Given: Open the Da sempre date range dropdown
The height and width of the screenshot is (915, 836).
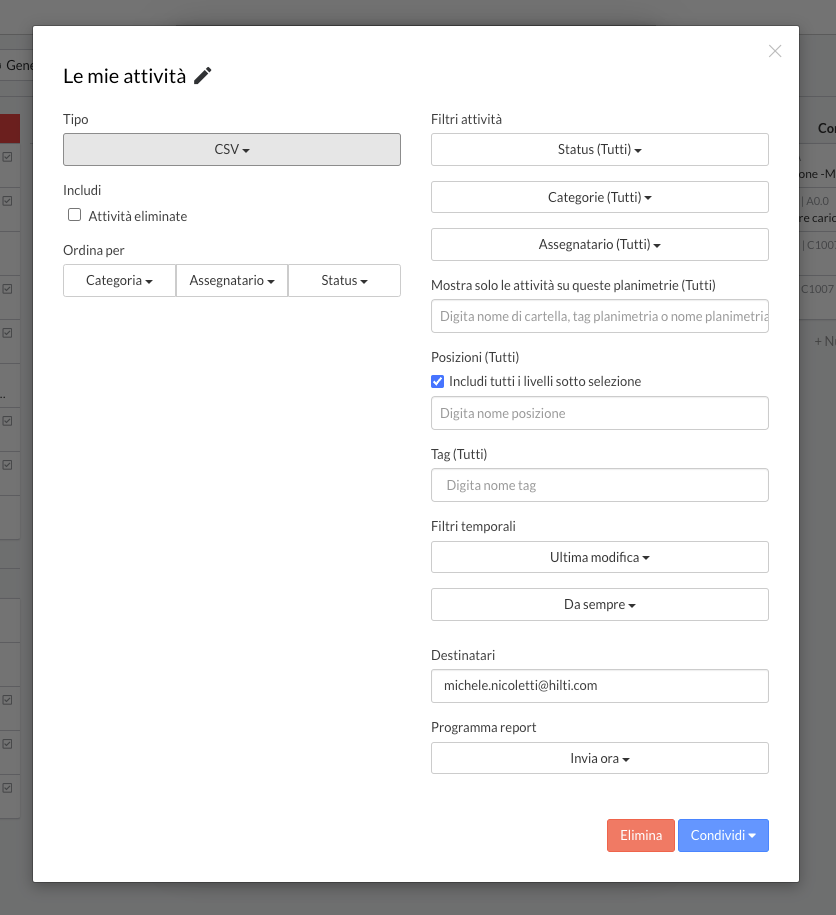Looking at the screenshot, I should [599, 605].
